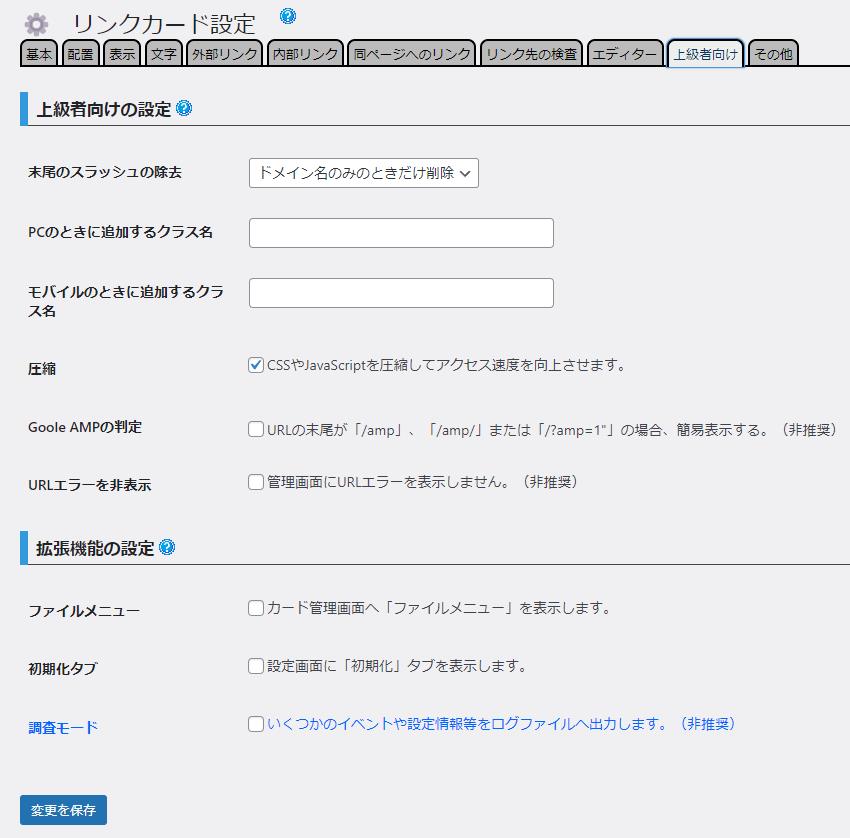850x838 pixels.
Task: Toggle the 初期化タブ display checkbox
Action: 256,666
